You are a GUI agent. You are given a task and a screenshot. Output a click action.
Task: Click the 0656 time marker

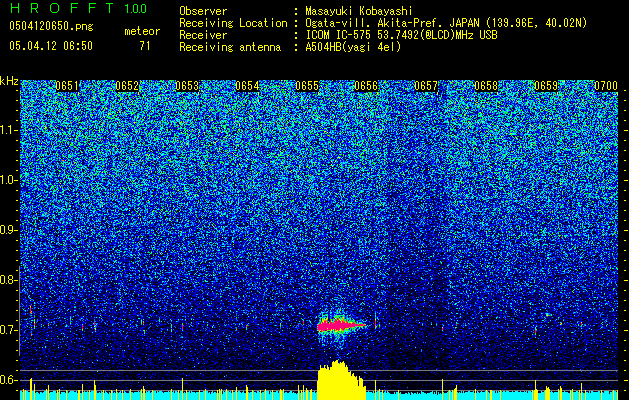tap(366, 86)
